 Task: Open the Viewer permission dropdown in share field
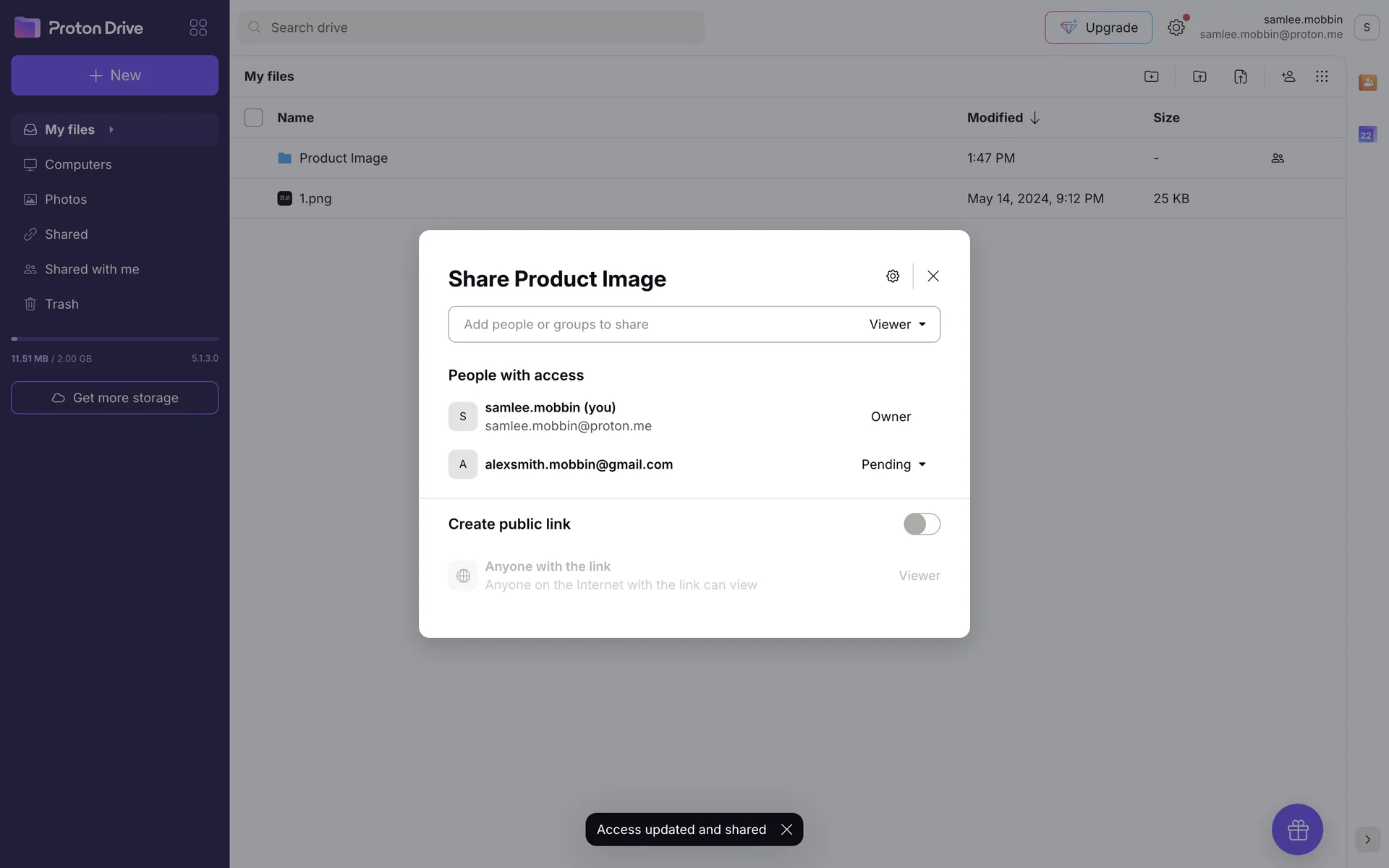[897, 324]
